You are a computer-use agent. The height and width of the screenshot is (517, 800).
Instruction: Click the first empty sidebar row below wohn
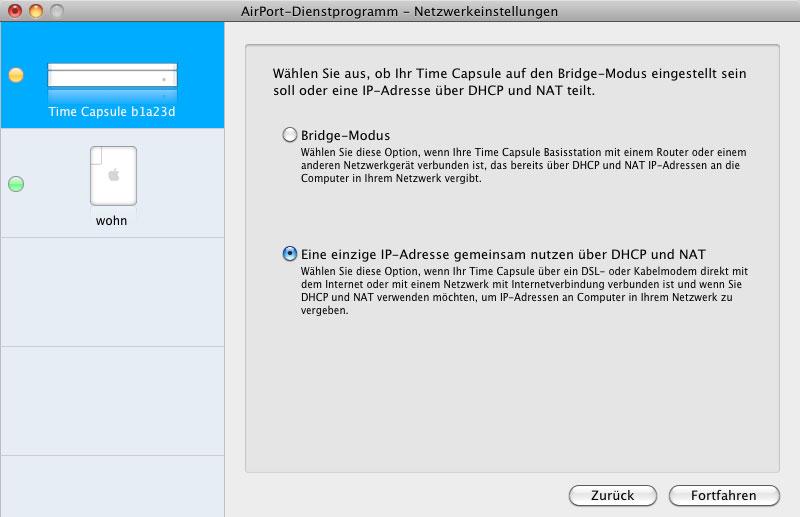coord(112,292)
